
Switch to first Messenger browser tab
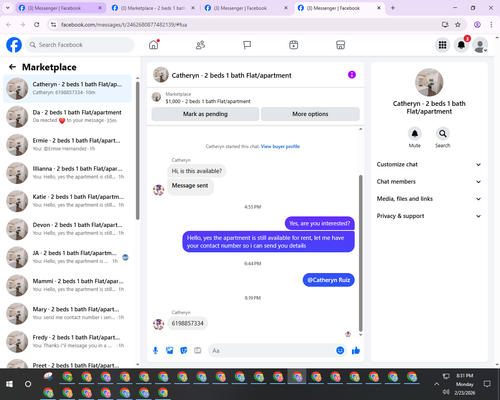61,8
